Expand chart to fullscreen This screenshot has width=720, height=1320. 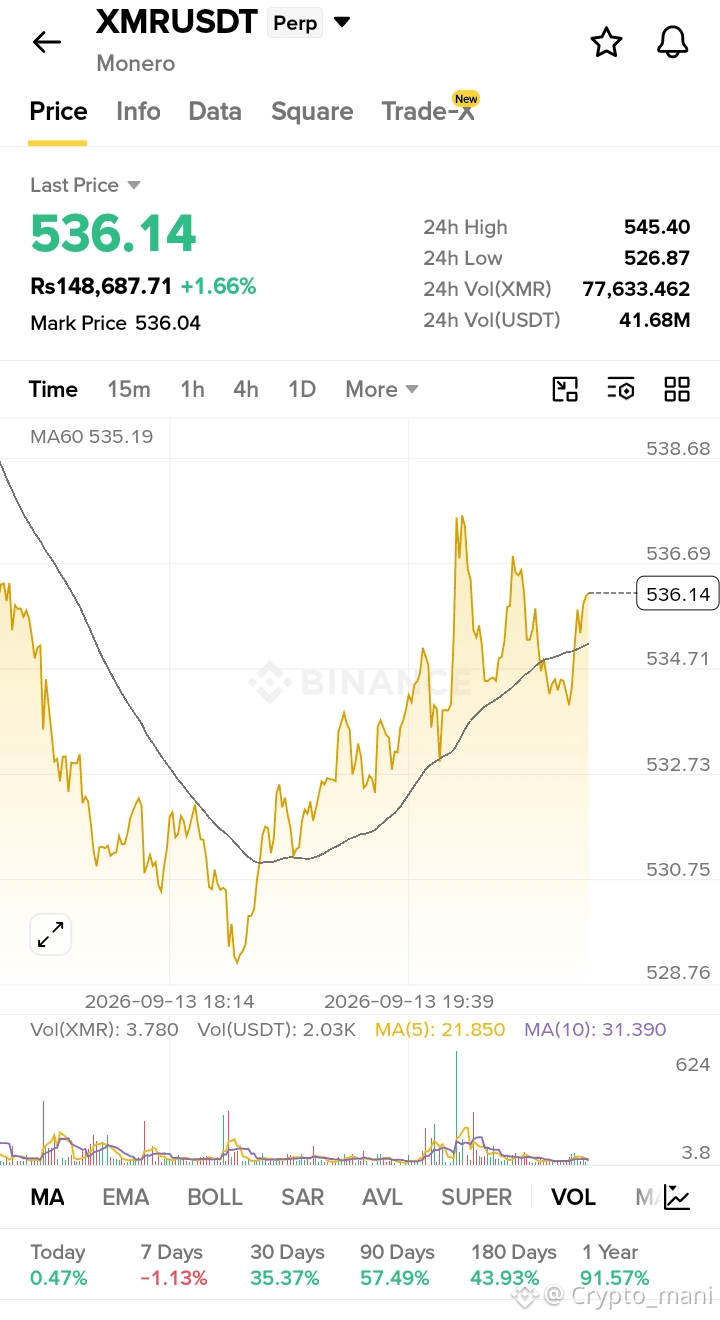click(50, 935)
